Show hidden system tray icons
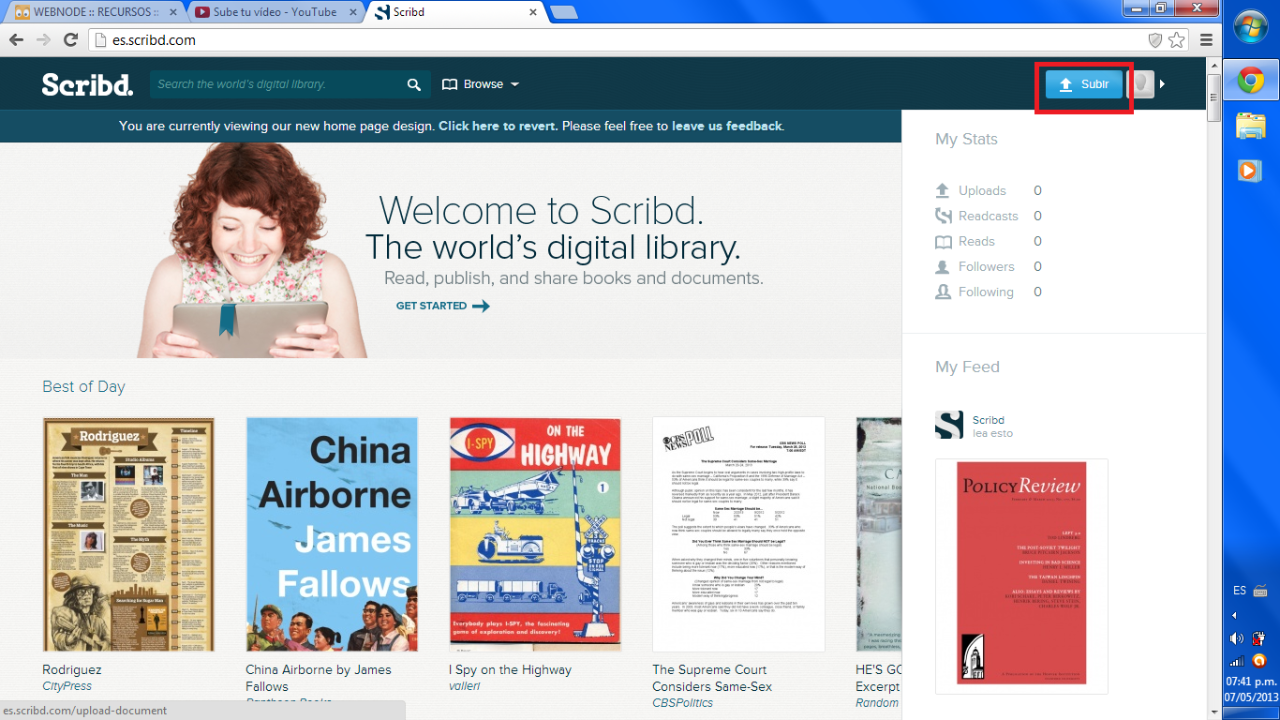Screen dimensions: 1280x720 [x=1234, y=615]
